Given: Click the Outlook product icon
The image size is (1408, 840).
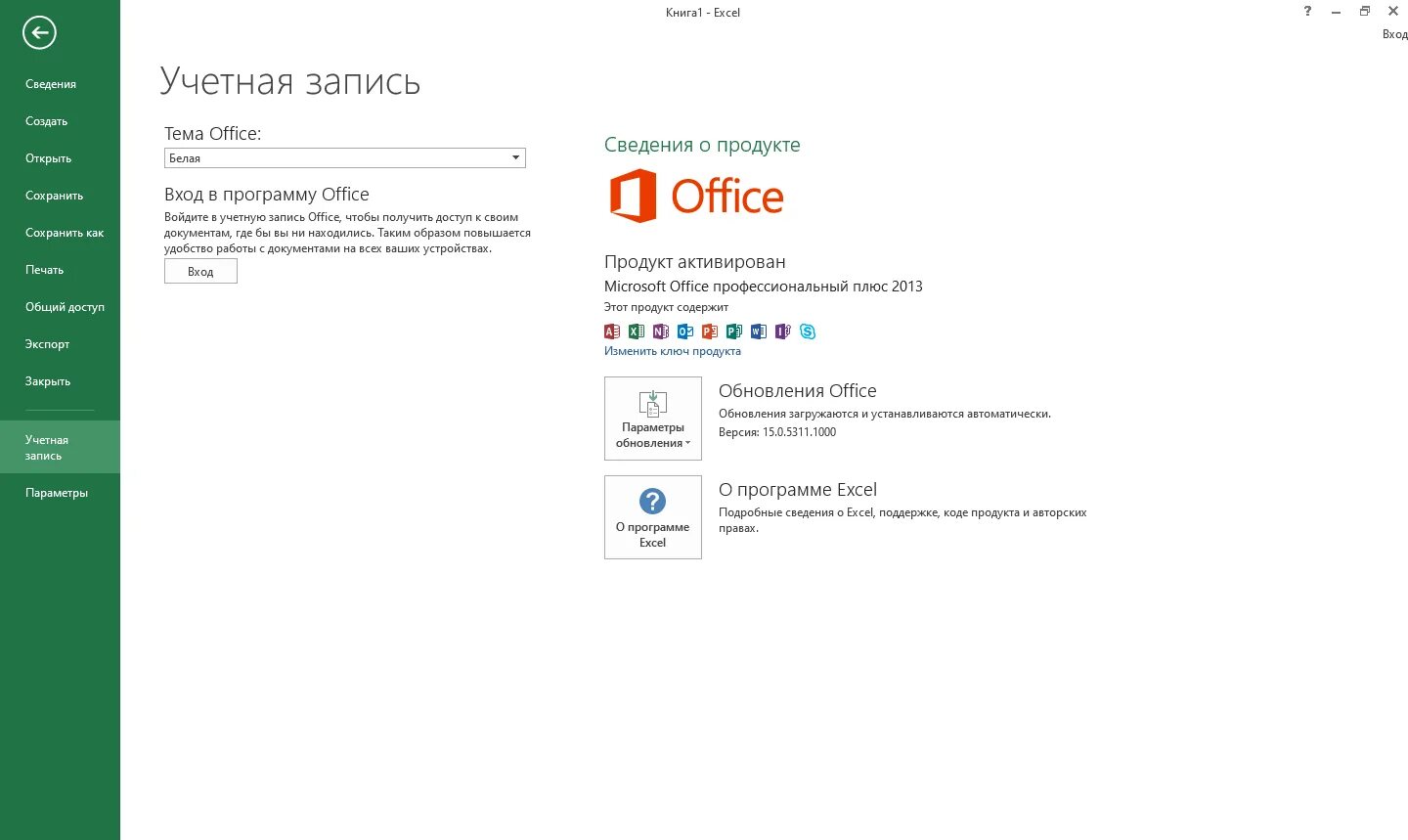Looking at the screenshot, I should pyautogui.click(x=685, y=332).
